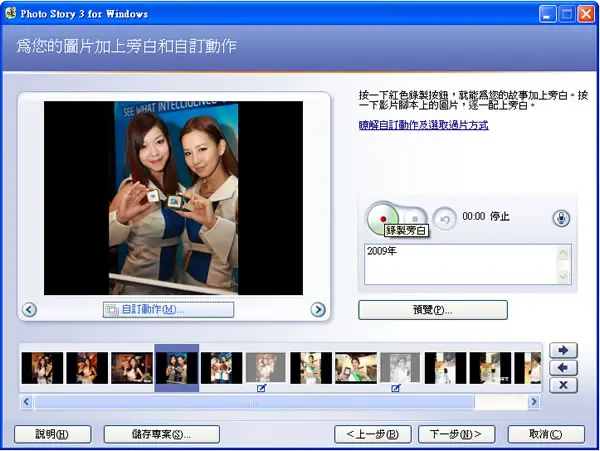600x451 pixels.
Task: Move selected picture forward in filmstrip
Action: pyautogui.click(x=563, y=350)
